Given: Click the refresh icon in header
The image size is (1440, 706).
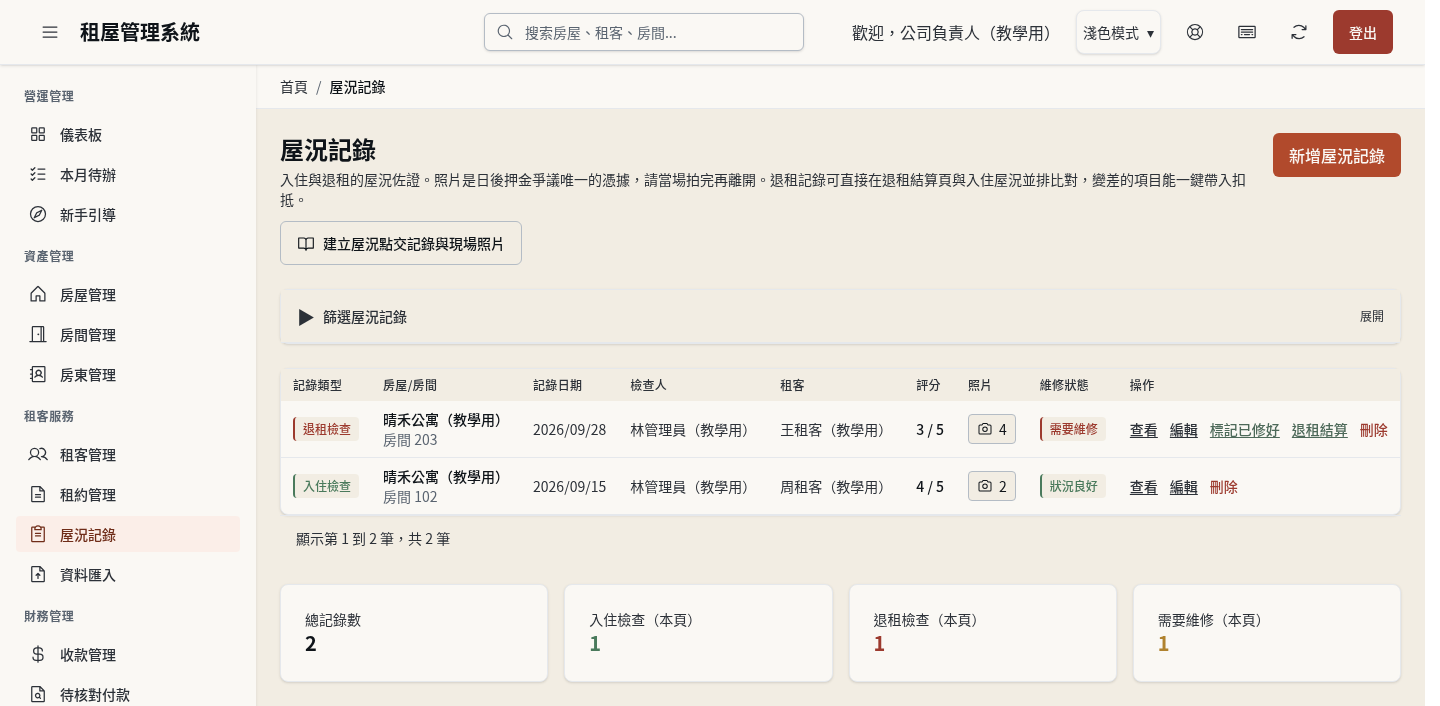Looking at the screenshot, I should [1299, 32].
